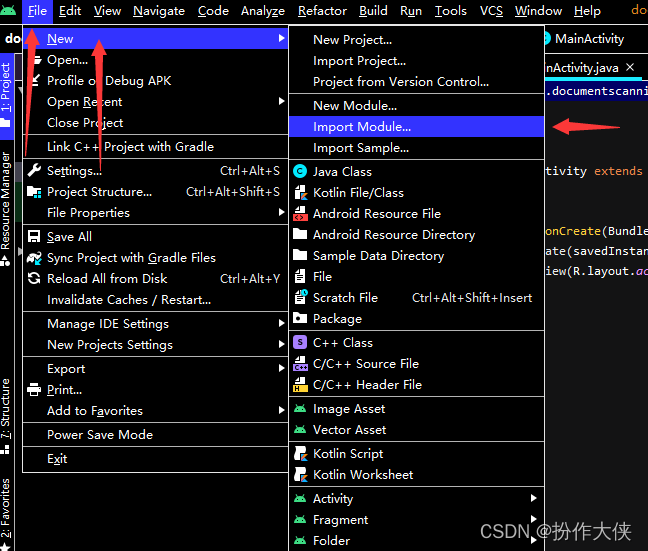The height and width of the screenshot is (551, 648).
Task: Click the Image Asset android icon
Action: click(300, 409)
